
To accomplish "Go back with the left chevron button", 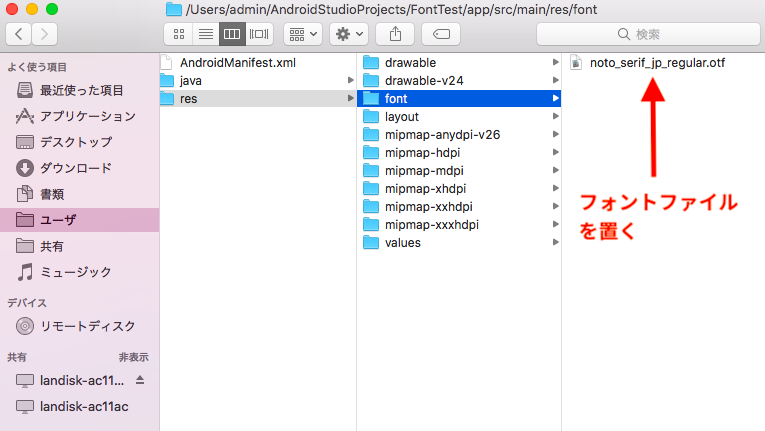I will click(x=19, y=34).
